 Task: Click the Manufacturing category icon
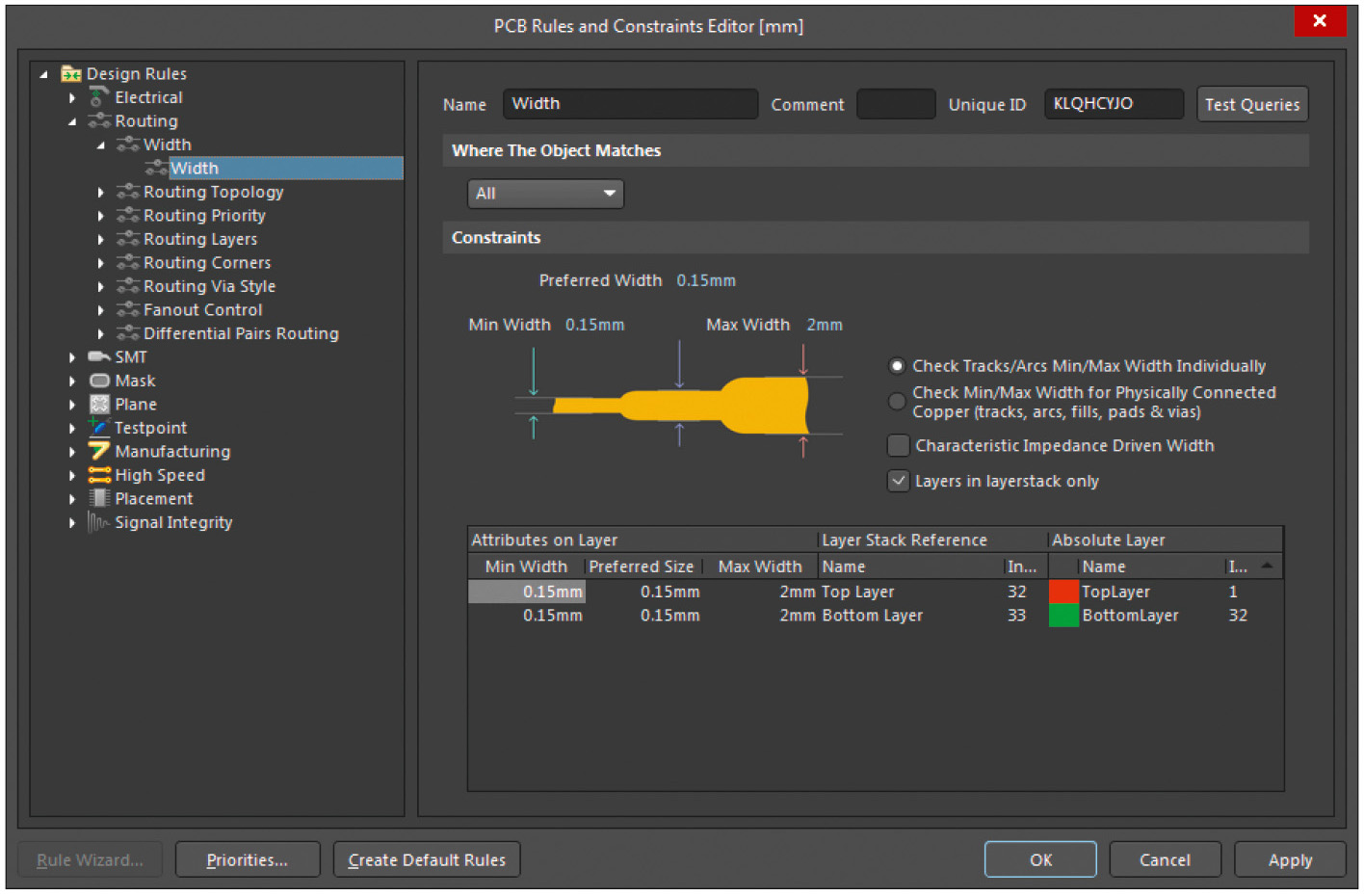98,451
